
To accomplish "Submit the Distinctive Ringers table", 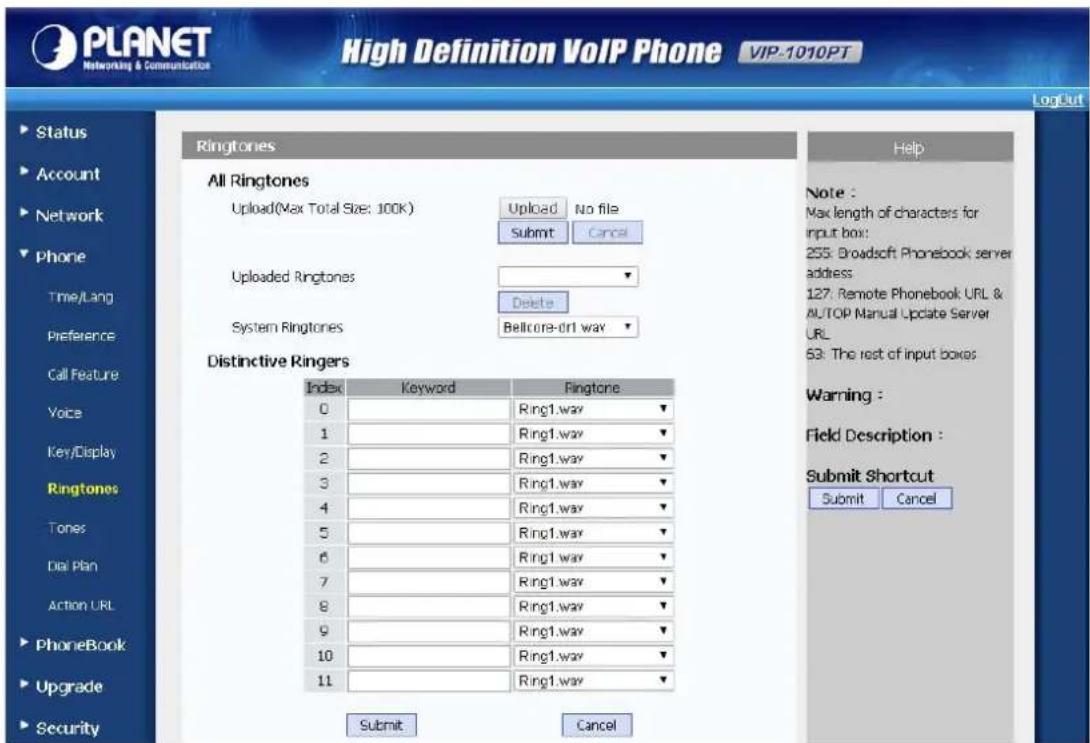I will pyautogui.click(x=381, y=725).
